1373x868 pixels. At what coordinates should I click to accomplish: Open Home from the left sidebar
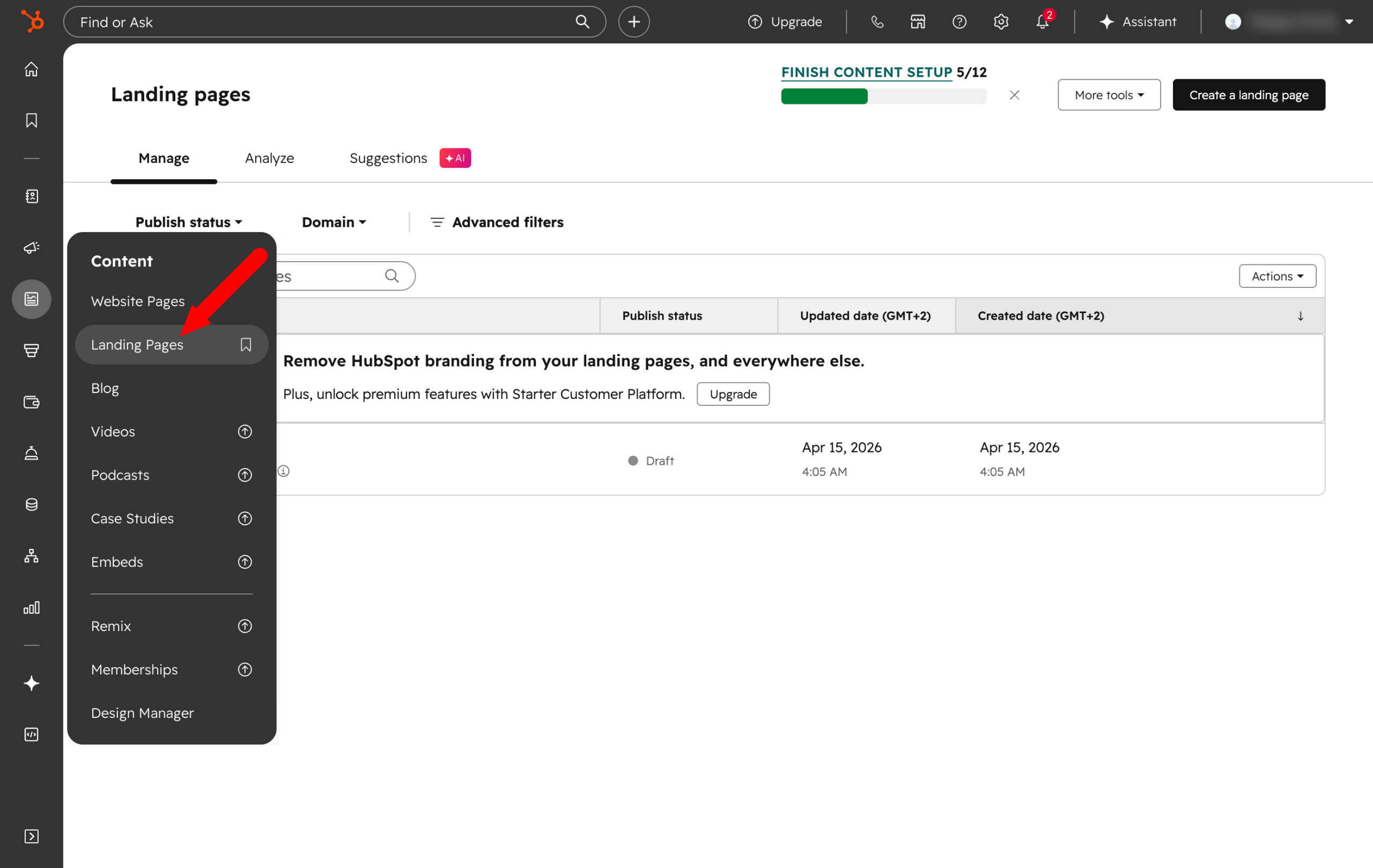[31, 69]
